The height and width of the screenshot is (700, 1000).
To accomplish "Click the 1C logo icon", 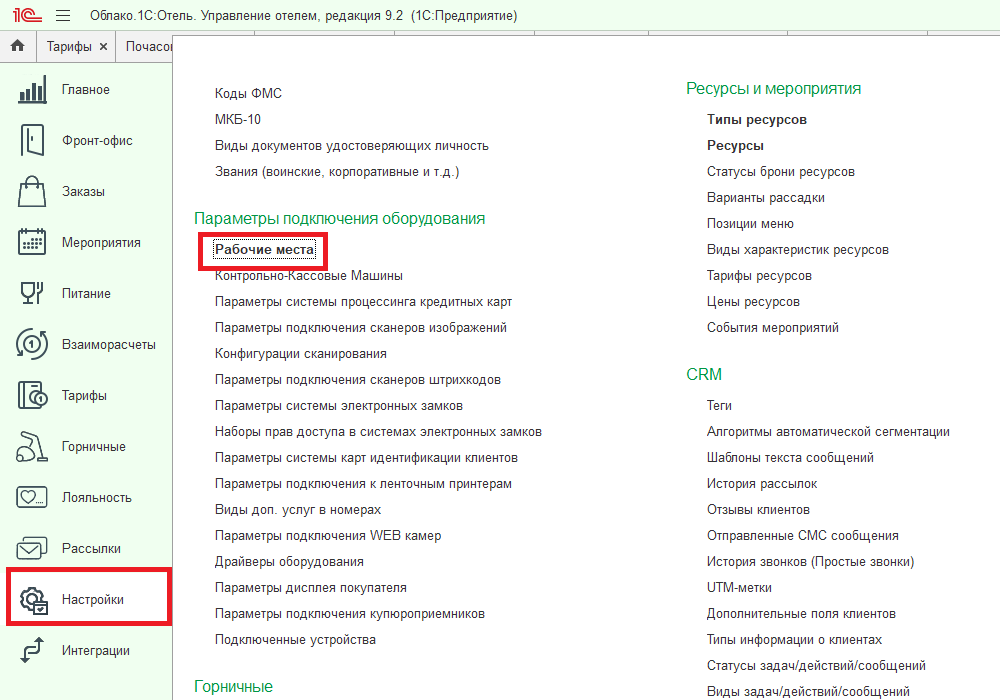I will pos(27,15).
